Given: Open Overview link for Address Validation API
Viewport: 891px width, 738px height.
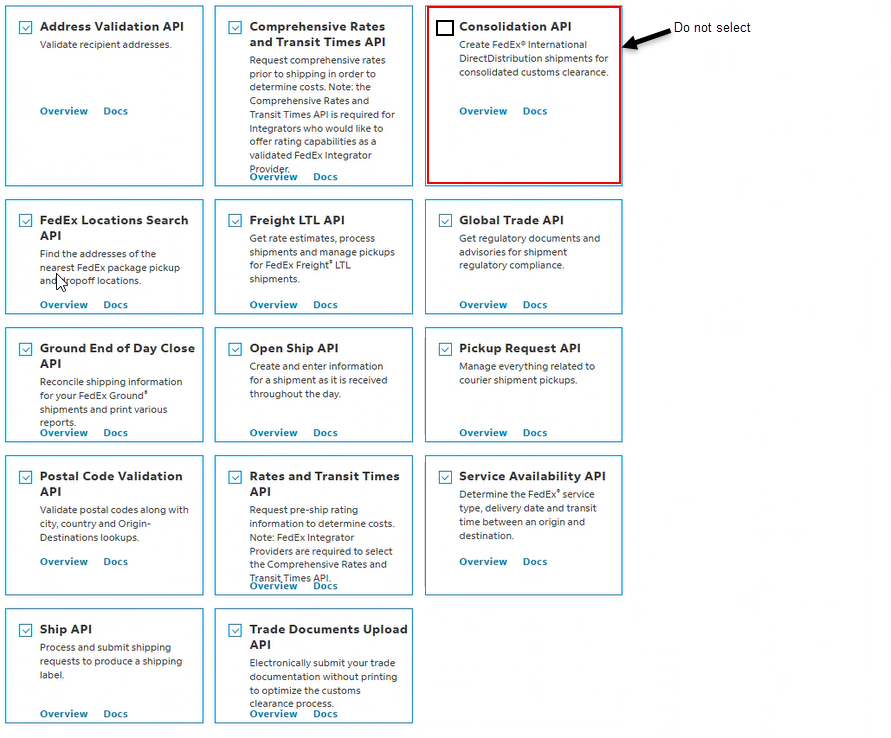Looking at the screenshot, I should point(64,111).
